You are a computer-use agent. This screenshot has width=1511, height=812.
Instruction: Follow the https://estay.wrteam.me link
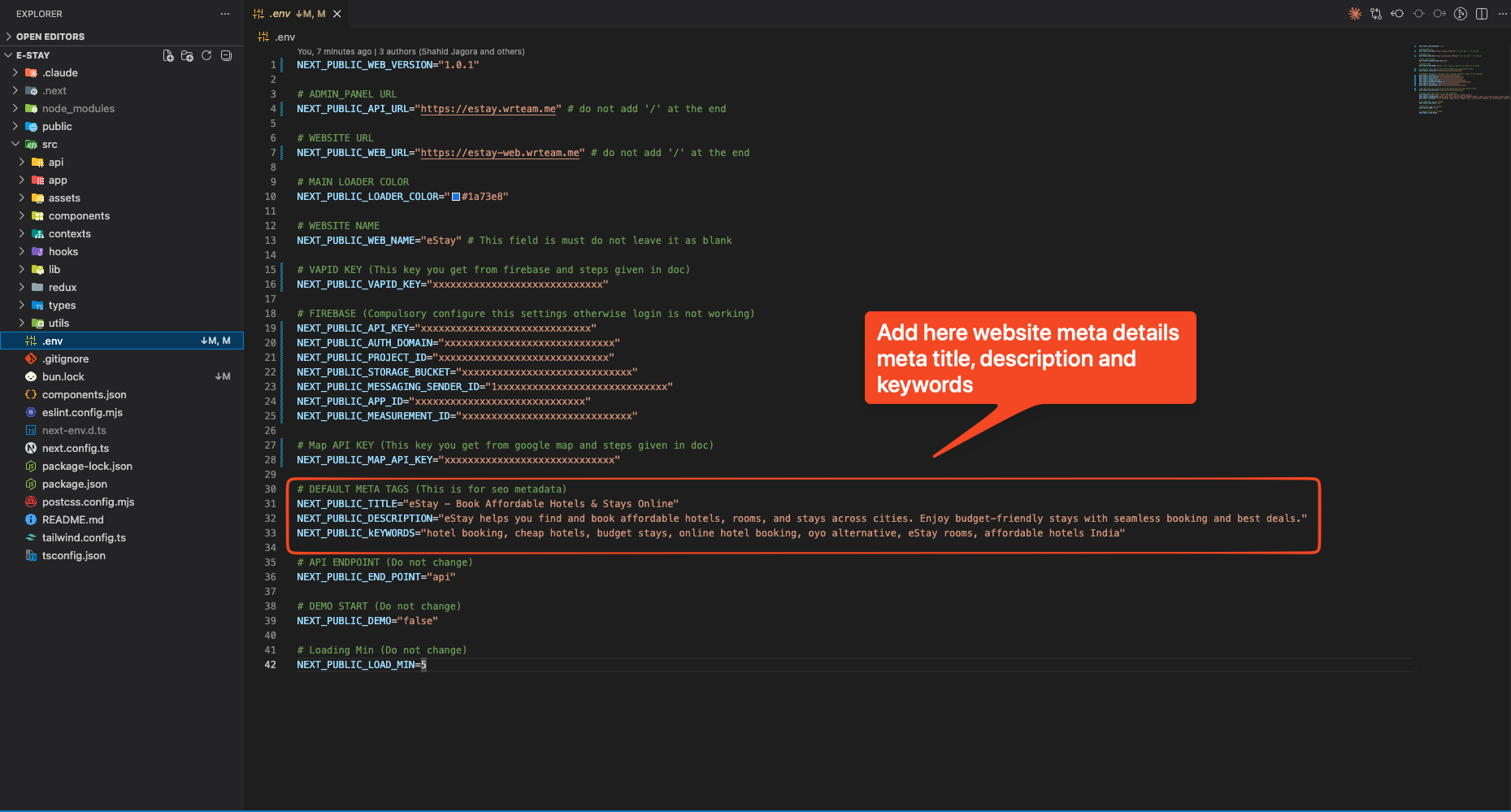[x=488, y=109]
